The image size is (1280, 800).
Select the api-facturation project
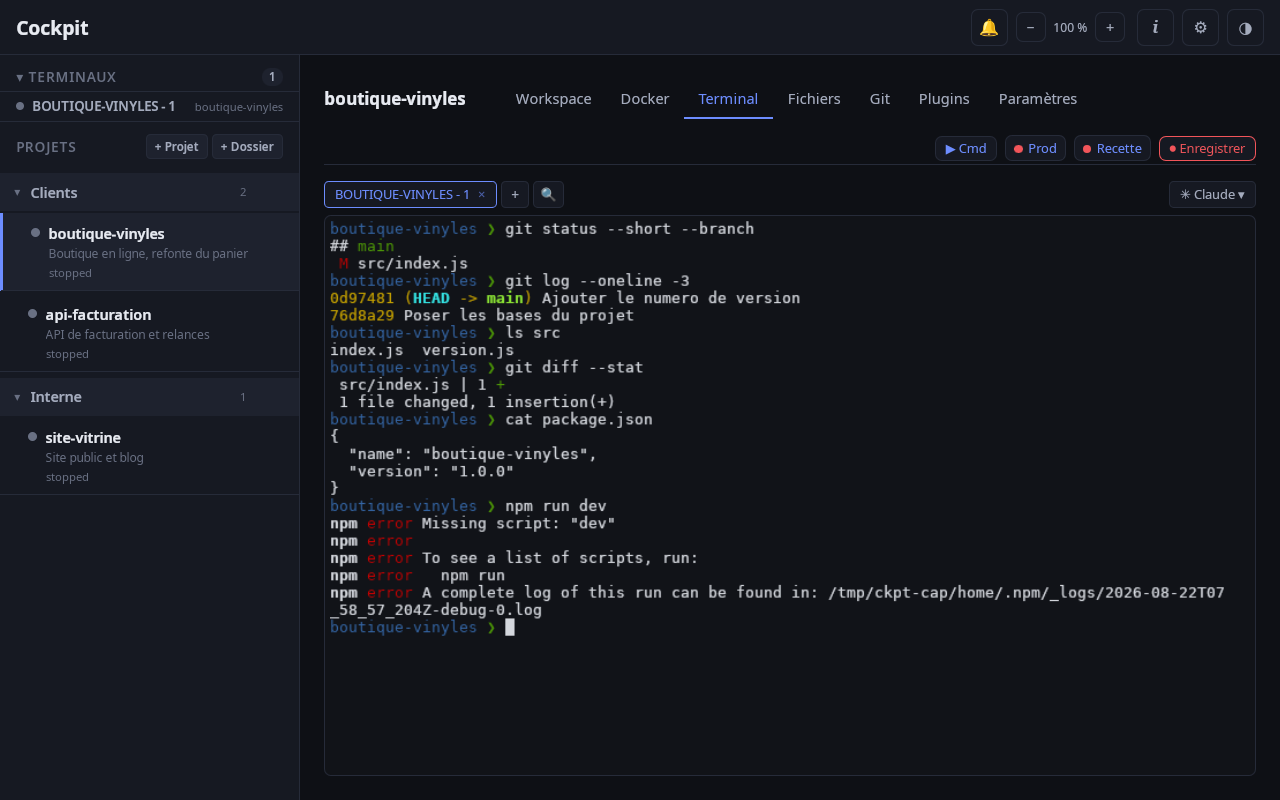(x=150, y=332)
